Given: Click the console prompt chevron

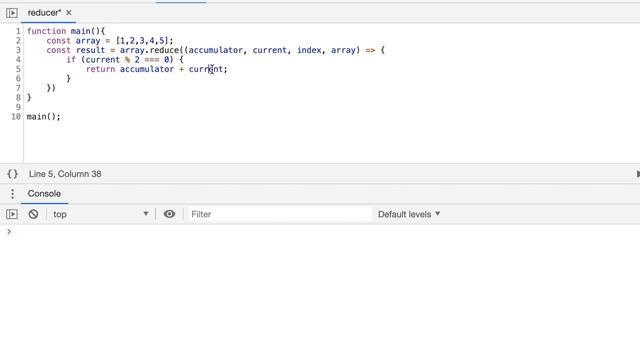Looking at the screenshot, I should tap(9, 232).
